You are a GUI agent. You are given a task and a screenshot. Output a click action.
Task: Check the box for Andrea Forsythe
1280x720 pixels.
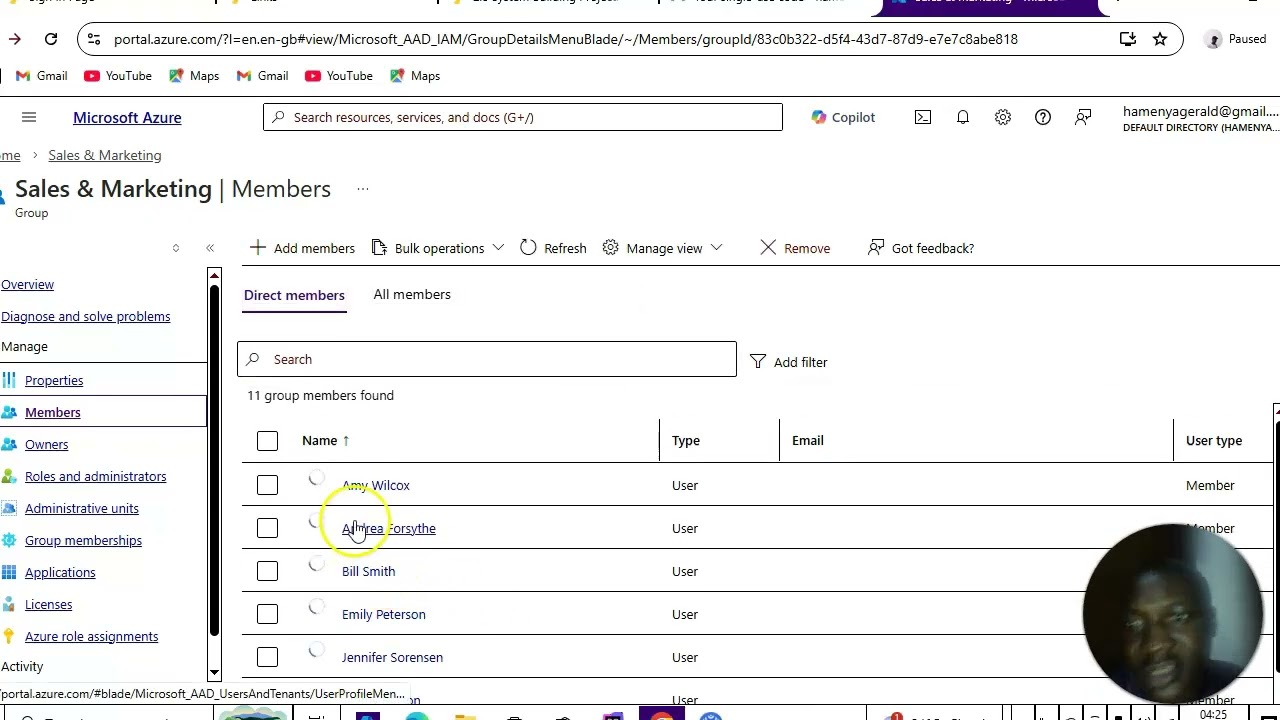[x=267, y=528]
